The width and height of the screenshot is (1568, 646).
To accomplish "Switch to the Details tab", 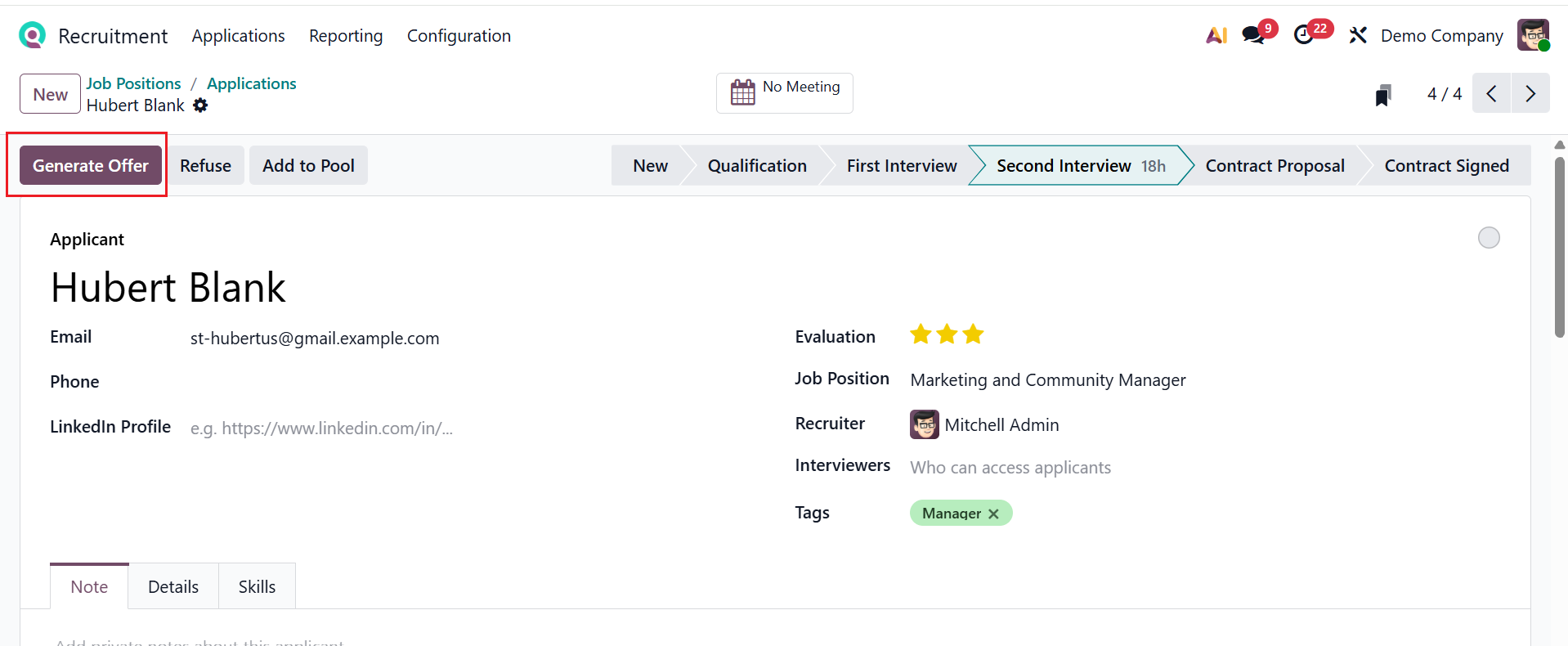I will point(173,587).
